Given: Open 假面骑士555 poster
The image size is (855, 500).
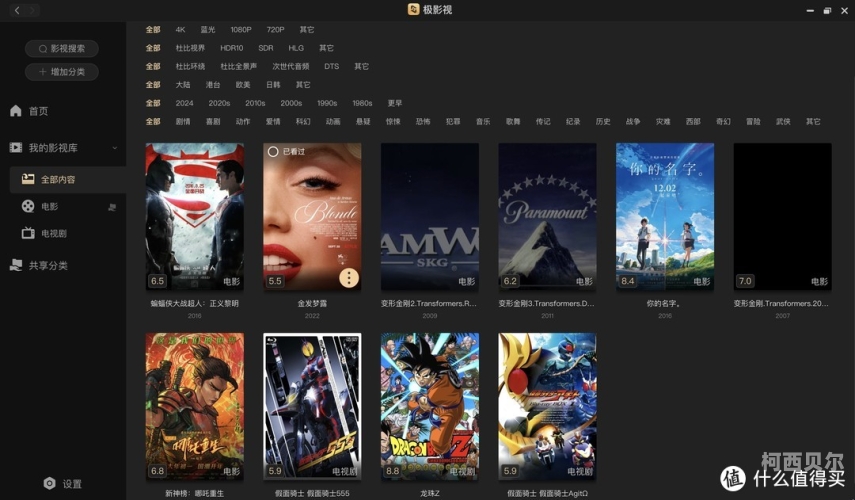Looking at the screenshot, I should coord(312,406).
